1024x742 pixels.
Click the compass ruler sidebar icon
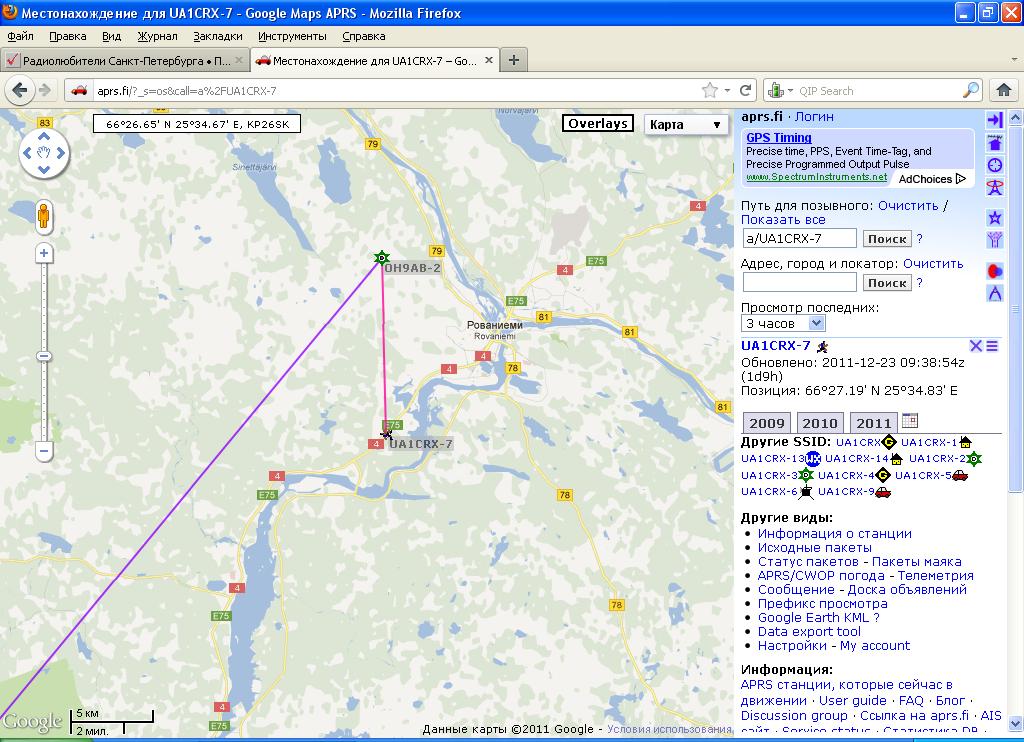[995, 293]
